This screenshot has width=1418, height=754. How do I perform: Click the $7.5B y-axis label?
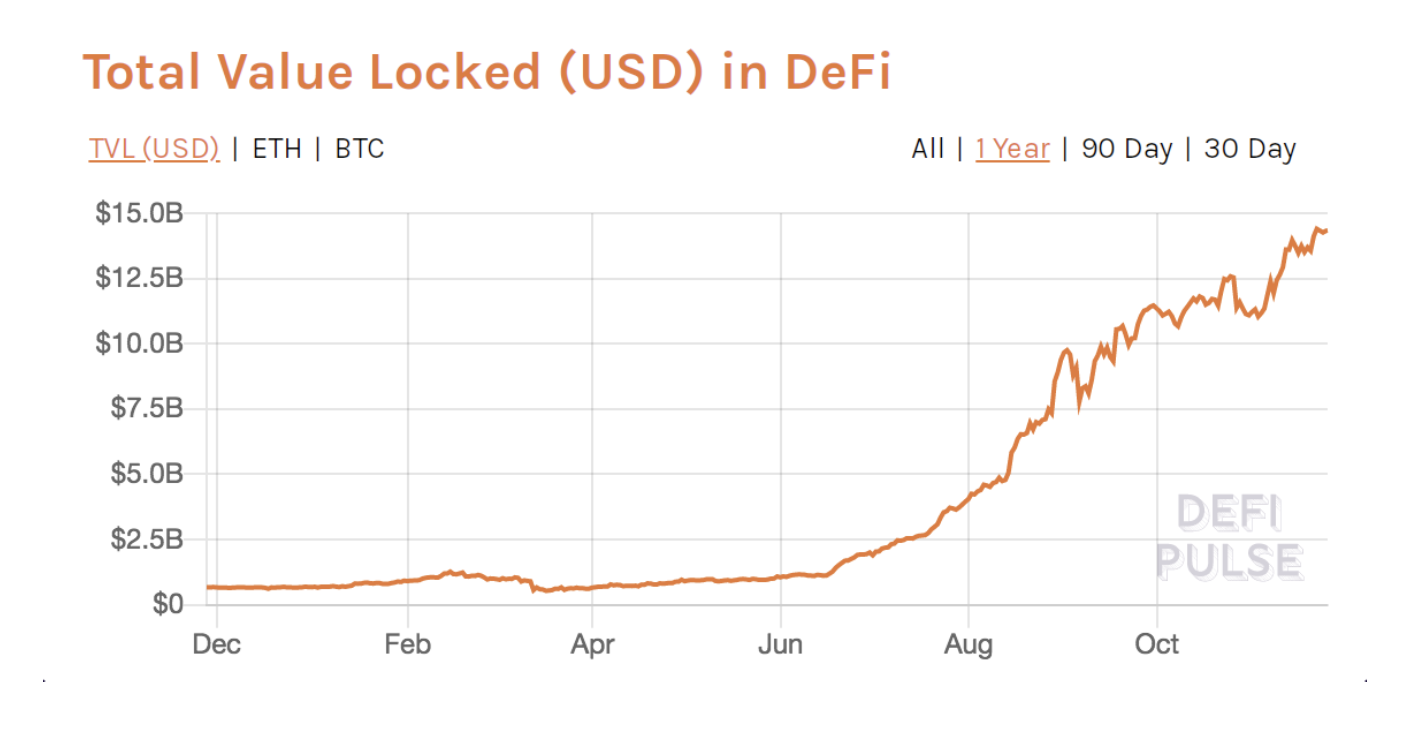pos(146,409)
